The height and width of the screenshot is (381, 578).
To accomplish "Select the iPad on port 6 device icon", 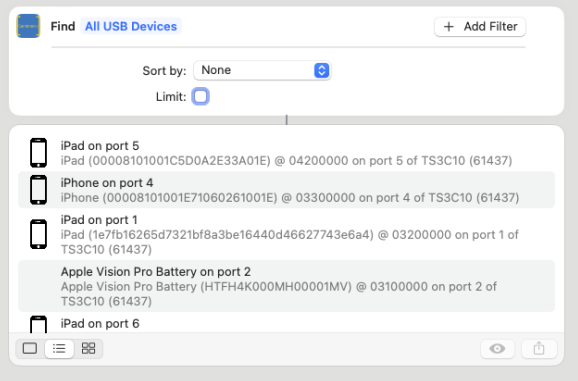I will point(38,324).
